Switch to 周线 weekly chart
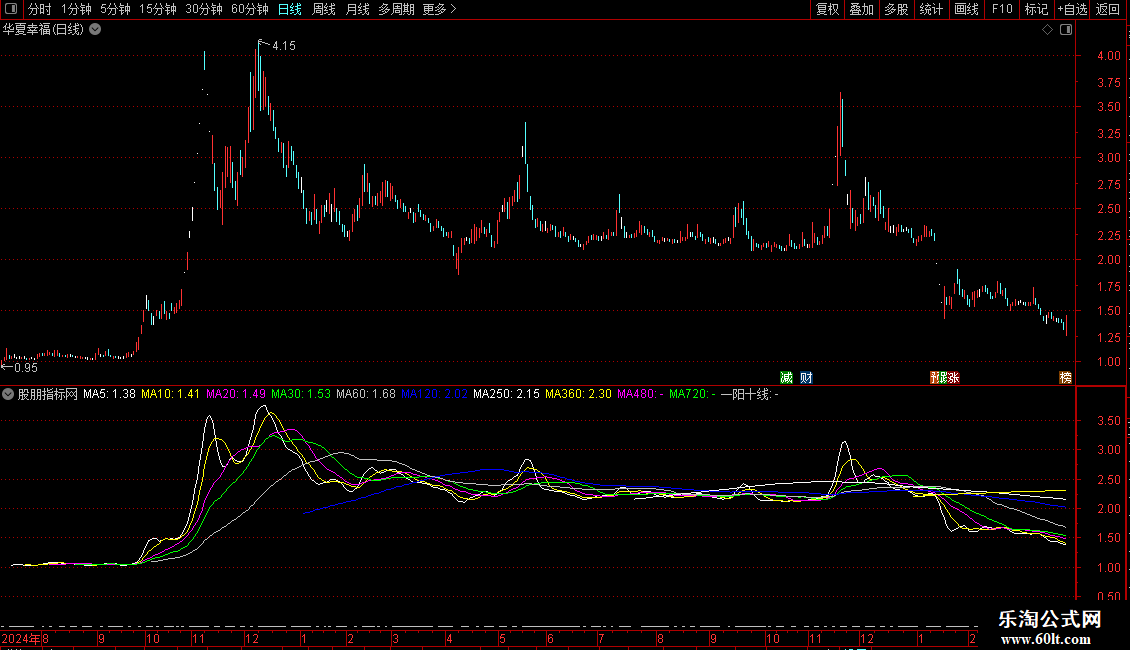This screenshot has height=650, width=1130. pos(324,9)
